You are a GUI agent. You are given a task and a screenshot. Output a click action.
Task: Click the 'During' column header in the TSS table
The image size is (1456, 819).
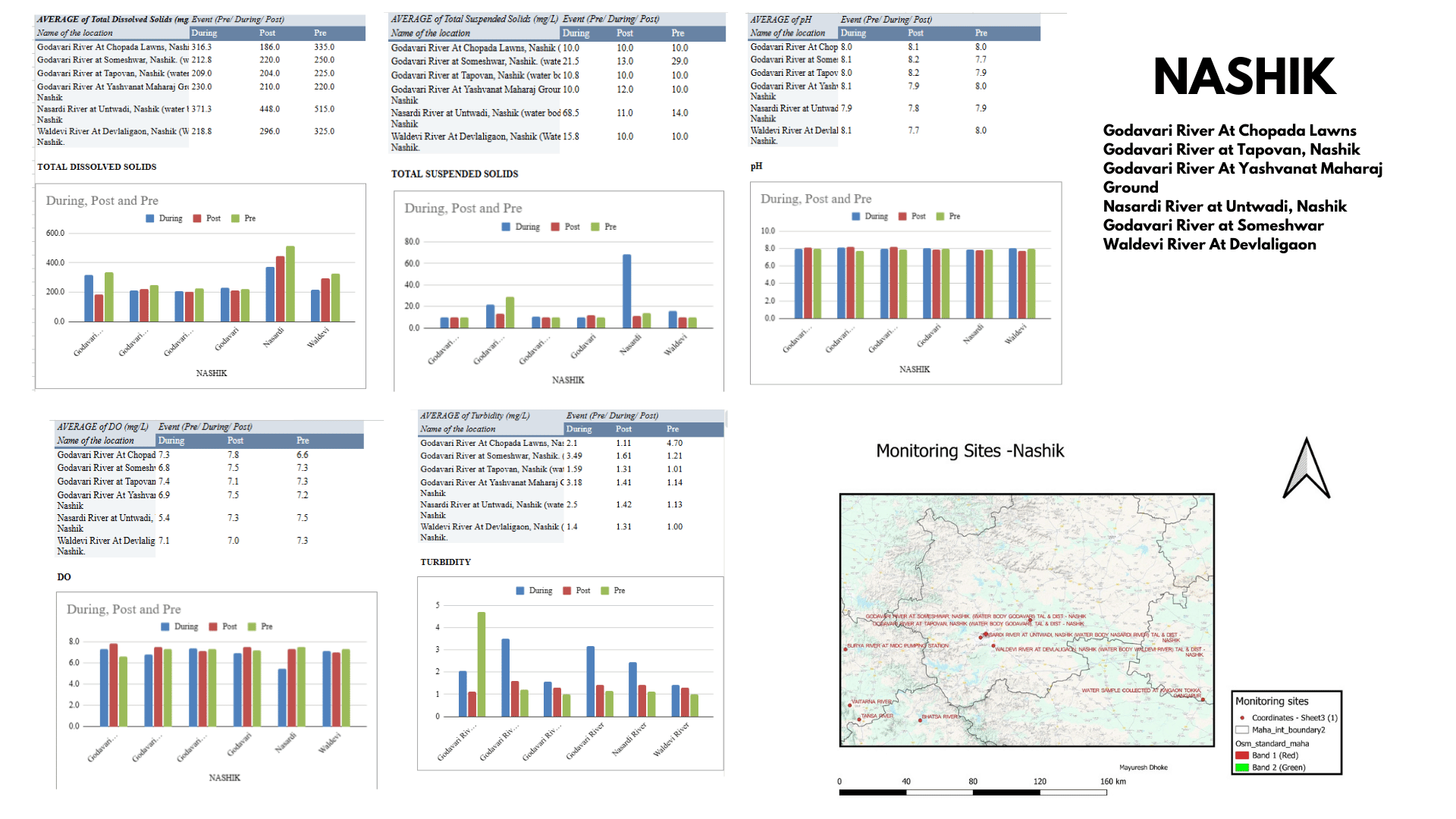(576, 33)
